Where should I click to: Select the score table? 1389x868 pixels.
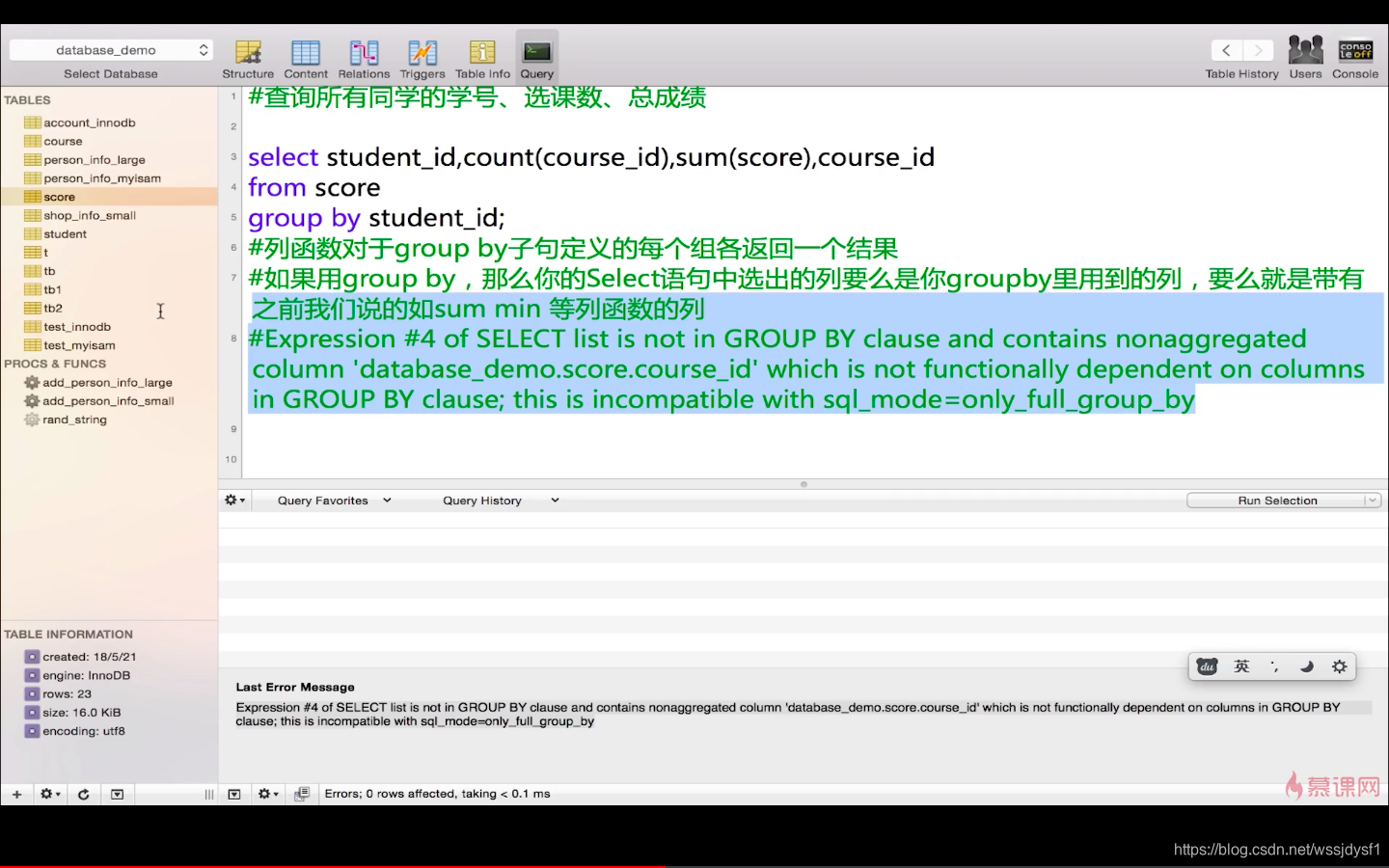coord(109,197)
